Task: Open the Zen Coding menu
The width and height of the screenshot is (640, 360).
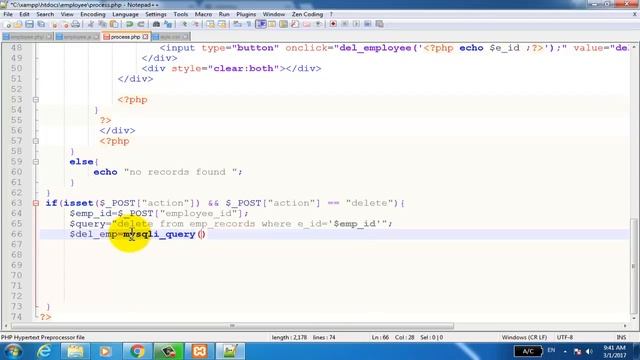Action: [307, 14]
